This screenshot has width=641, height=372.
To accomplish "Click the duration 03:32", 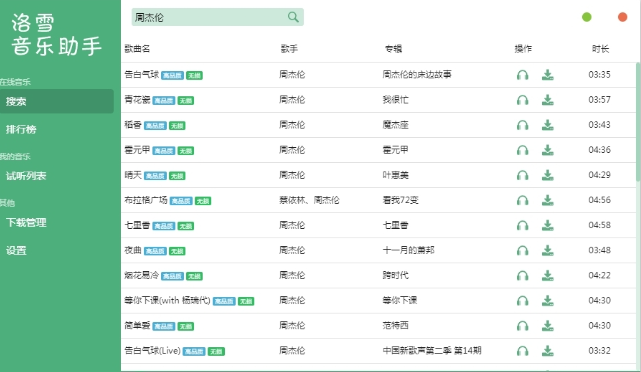I will click(599, 350).
